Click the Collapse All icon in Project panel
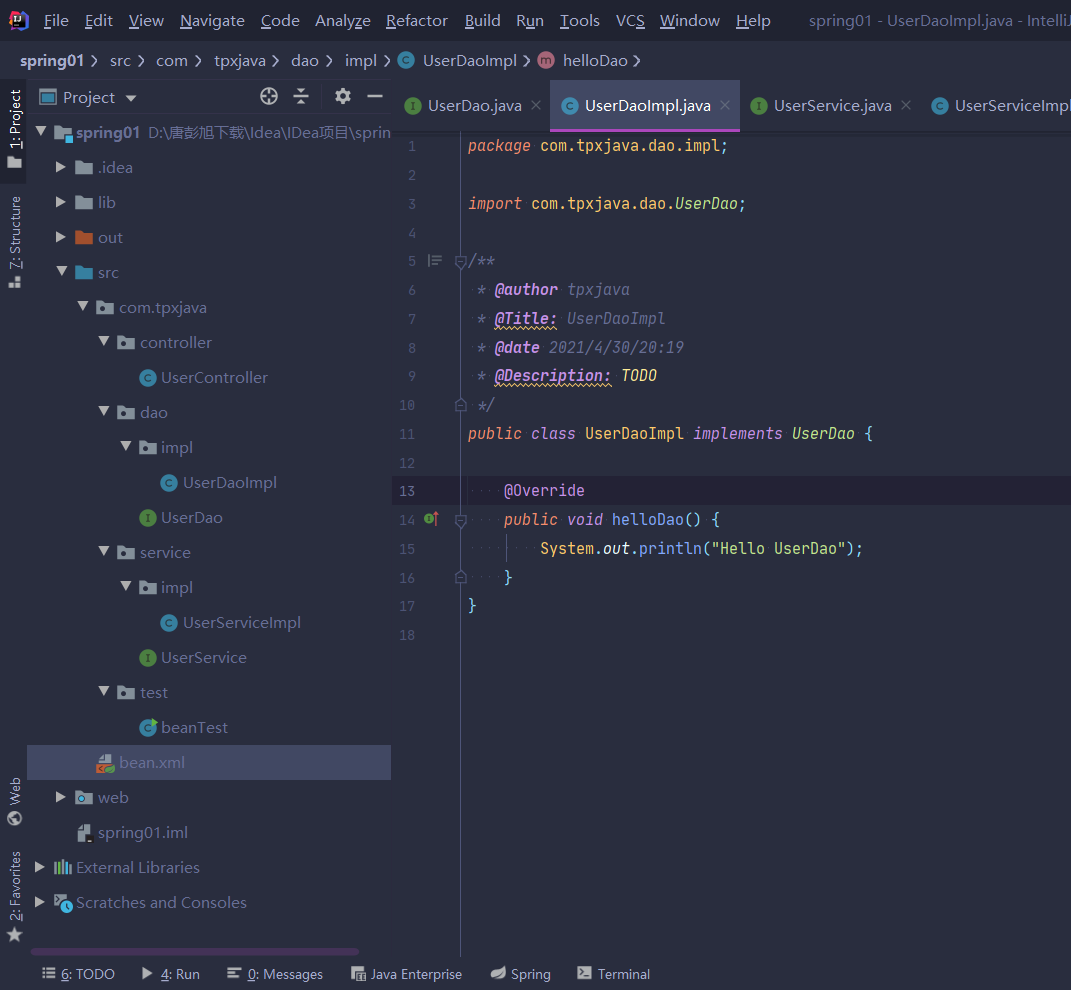Screen dimensions: 1071x990 tap(301, 96)
